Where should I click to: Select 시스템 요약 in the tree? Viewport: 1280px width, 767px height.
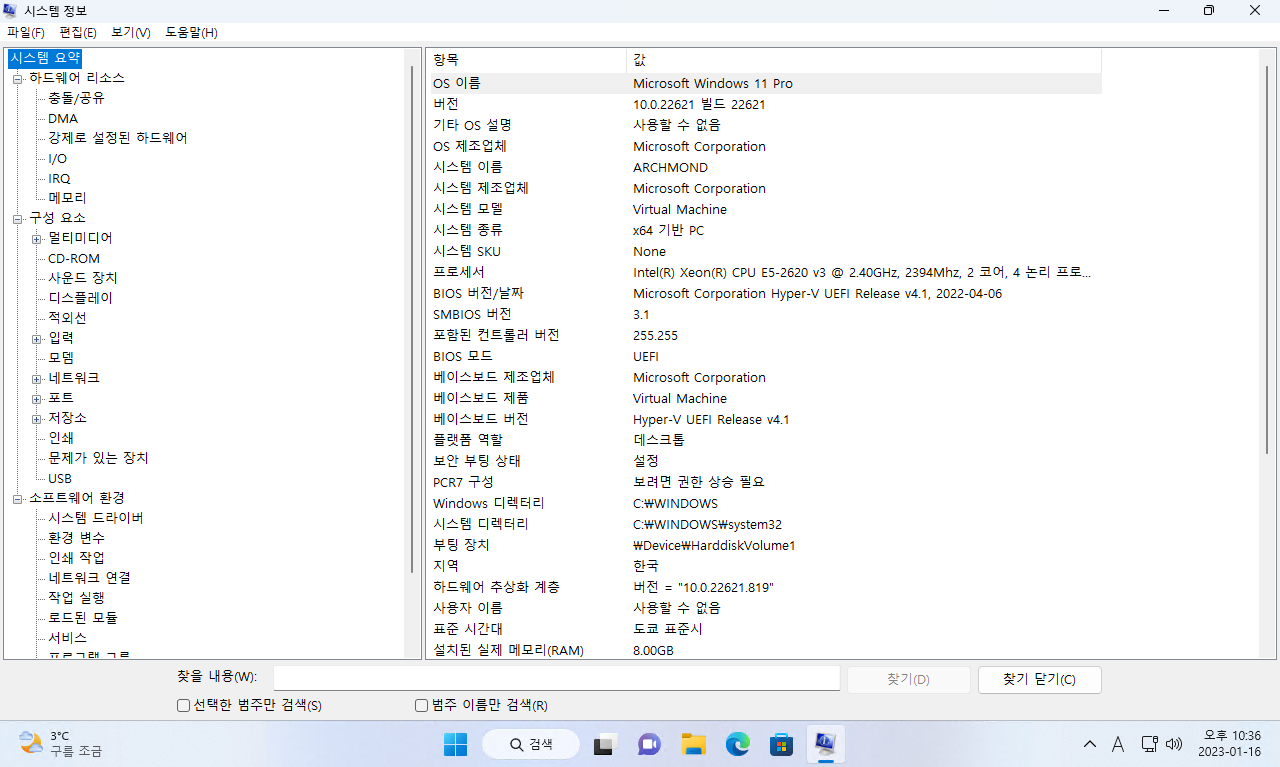pos(45,58)
